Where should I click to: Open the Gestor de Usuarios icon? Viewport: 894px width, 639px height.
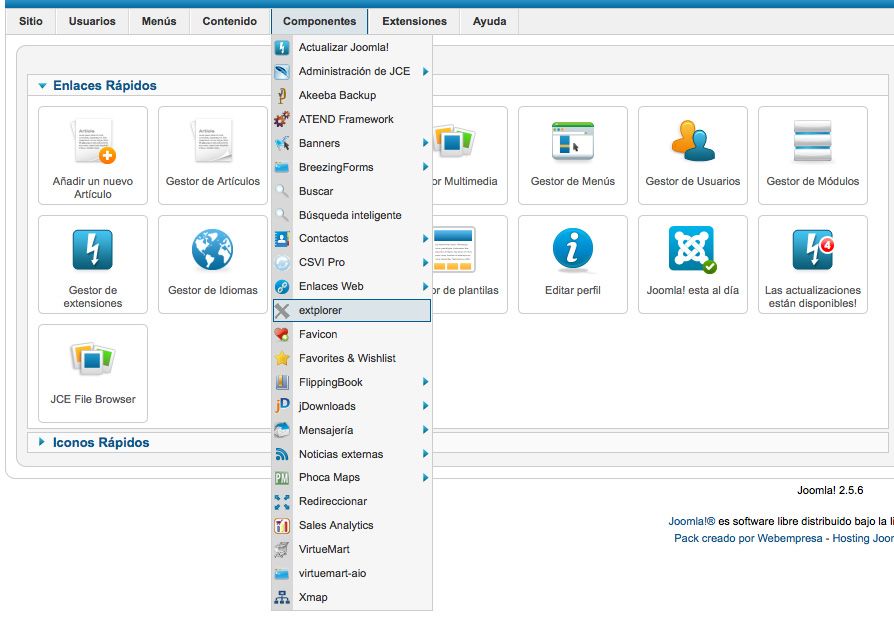coord(693,141)
